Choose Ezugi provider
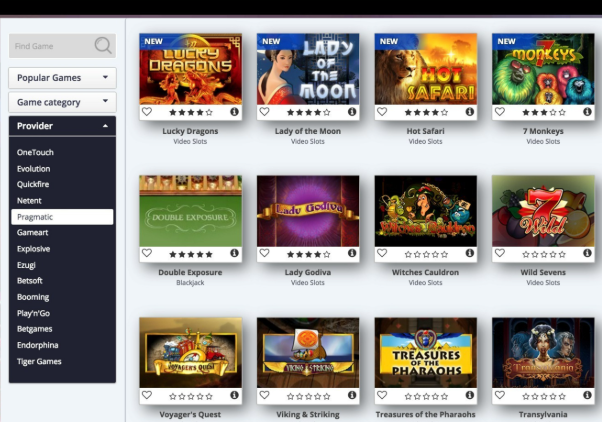This screenshot has height=422, width=602. [26, 265]
